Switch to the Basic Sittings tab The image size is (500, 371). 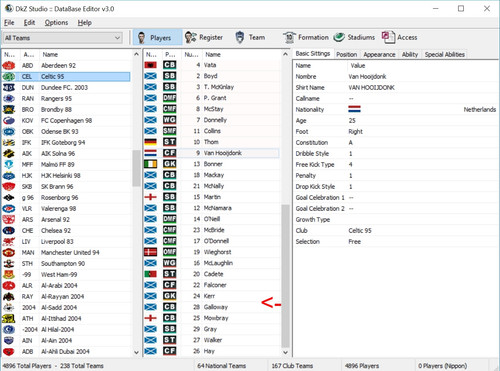[313, 54]
